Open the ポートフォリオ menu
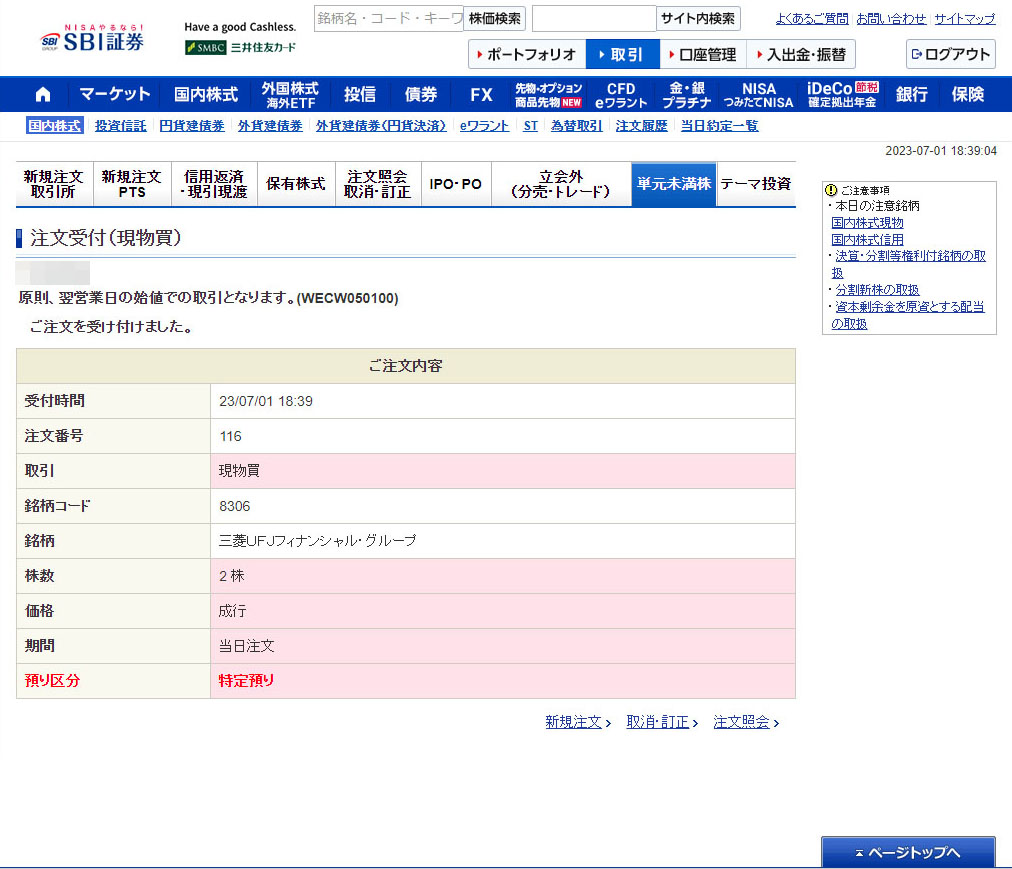Viewport: 1012px width, 869px height. click(527, 54)
